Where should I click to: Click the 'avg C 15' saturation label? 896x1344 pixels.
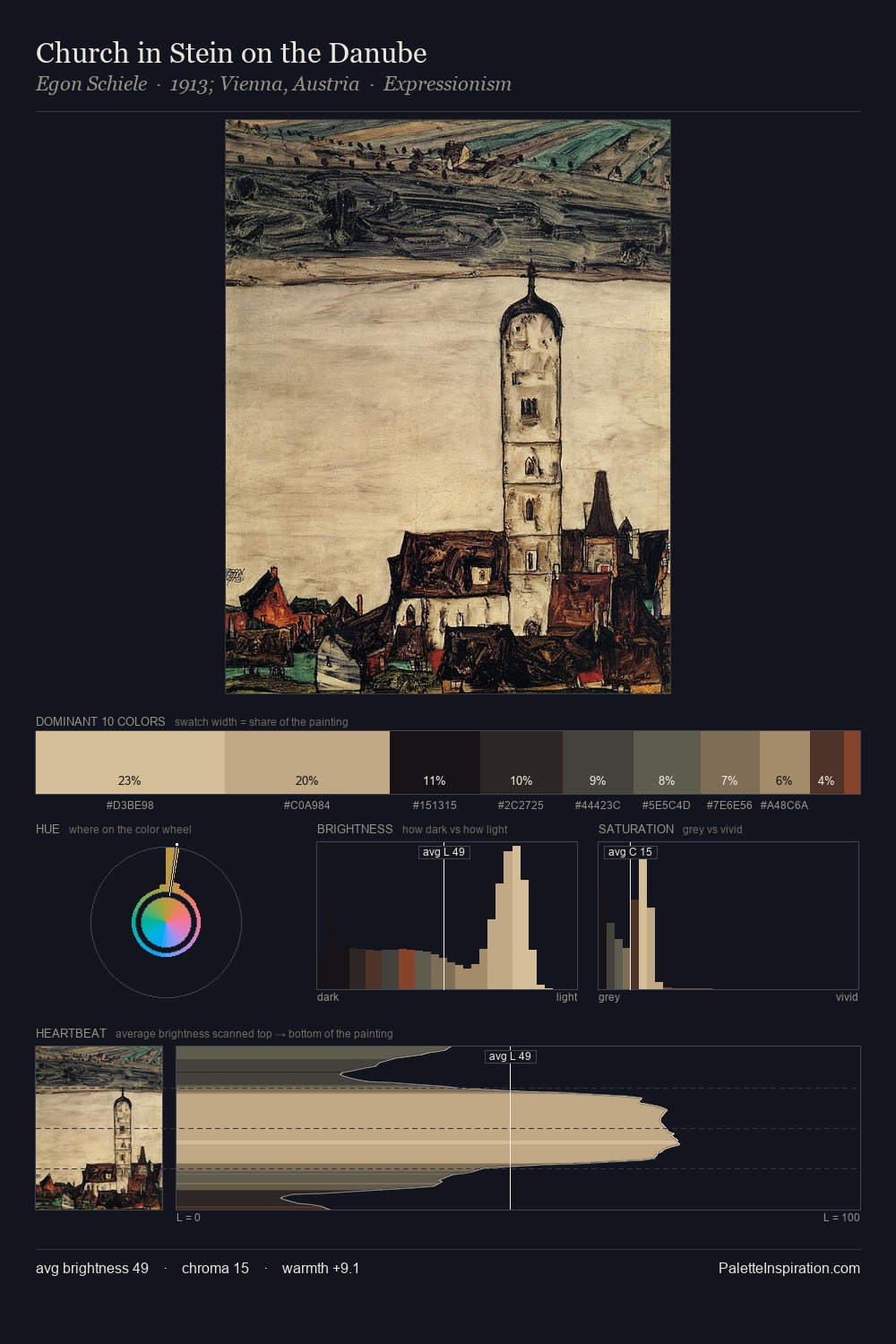tap(630, 852)
